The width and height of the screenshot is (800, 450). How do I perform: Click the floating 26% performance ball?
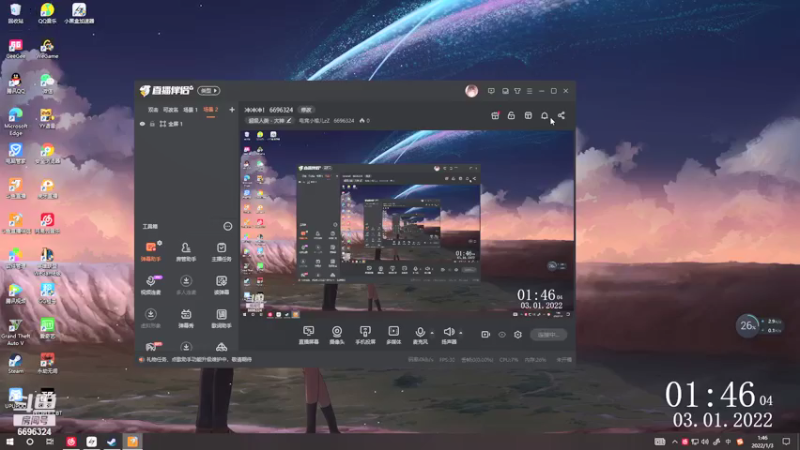(x=747, y=326)
